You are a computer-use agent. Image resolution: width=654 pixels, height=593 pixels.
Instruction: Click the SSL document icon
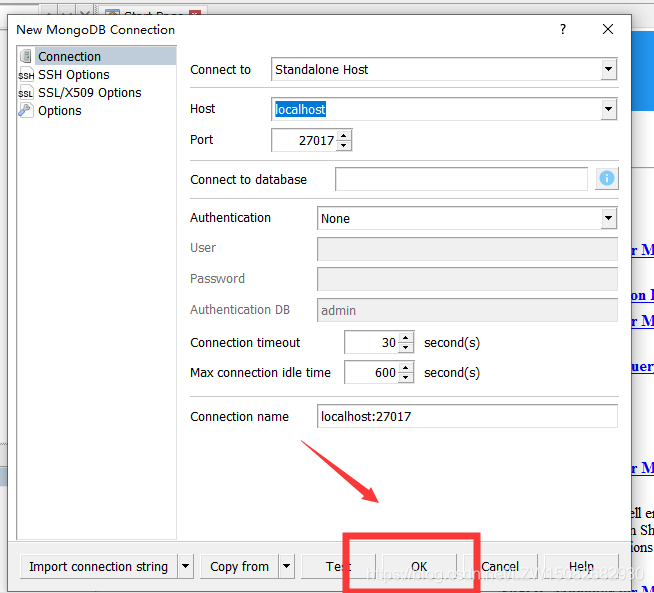point(26,93)
